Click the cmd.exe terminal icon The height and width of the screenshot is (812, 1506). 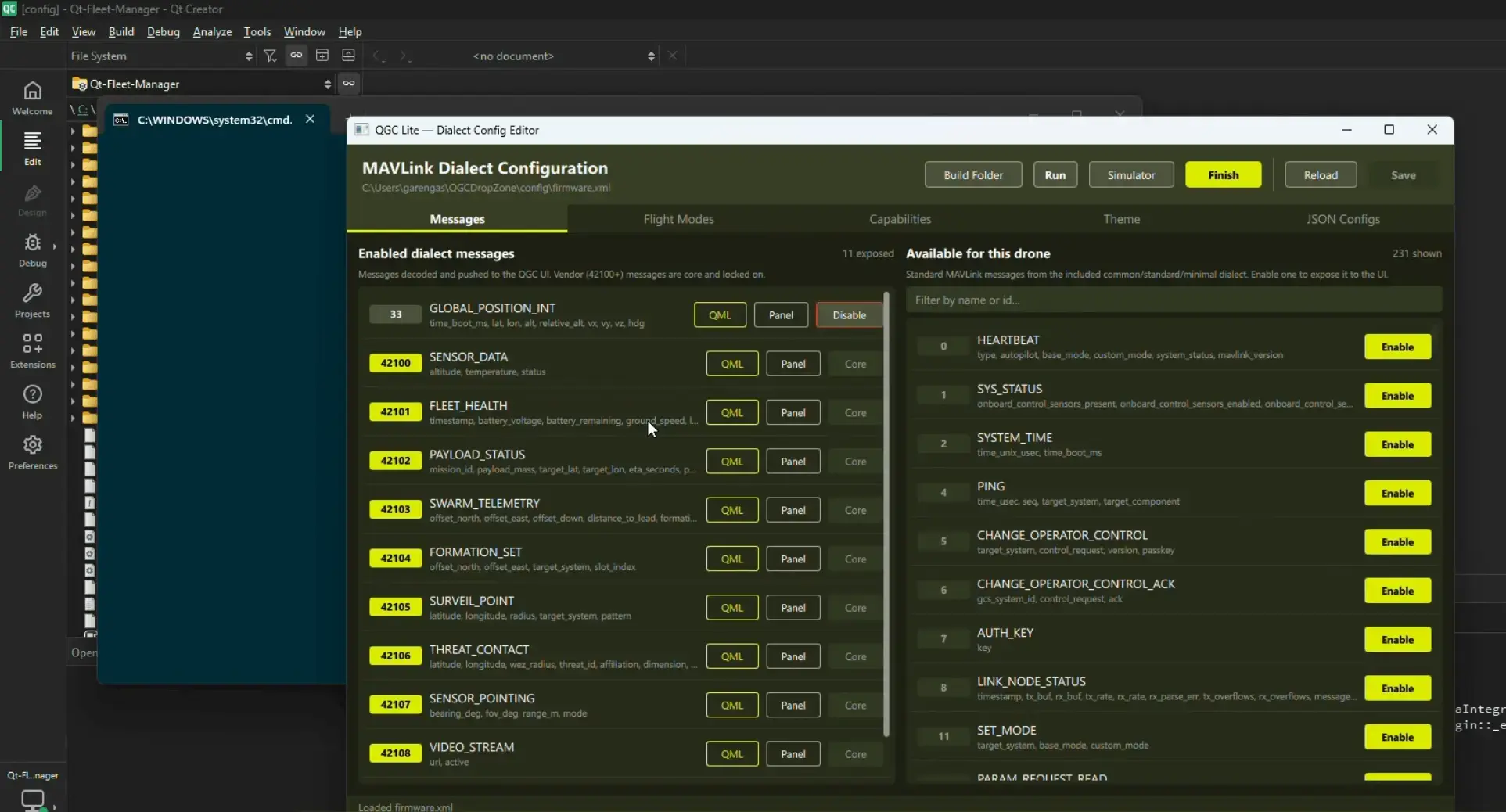pyautogui.click(x=121, y=120)
